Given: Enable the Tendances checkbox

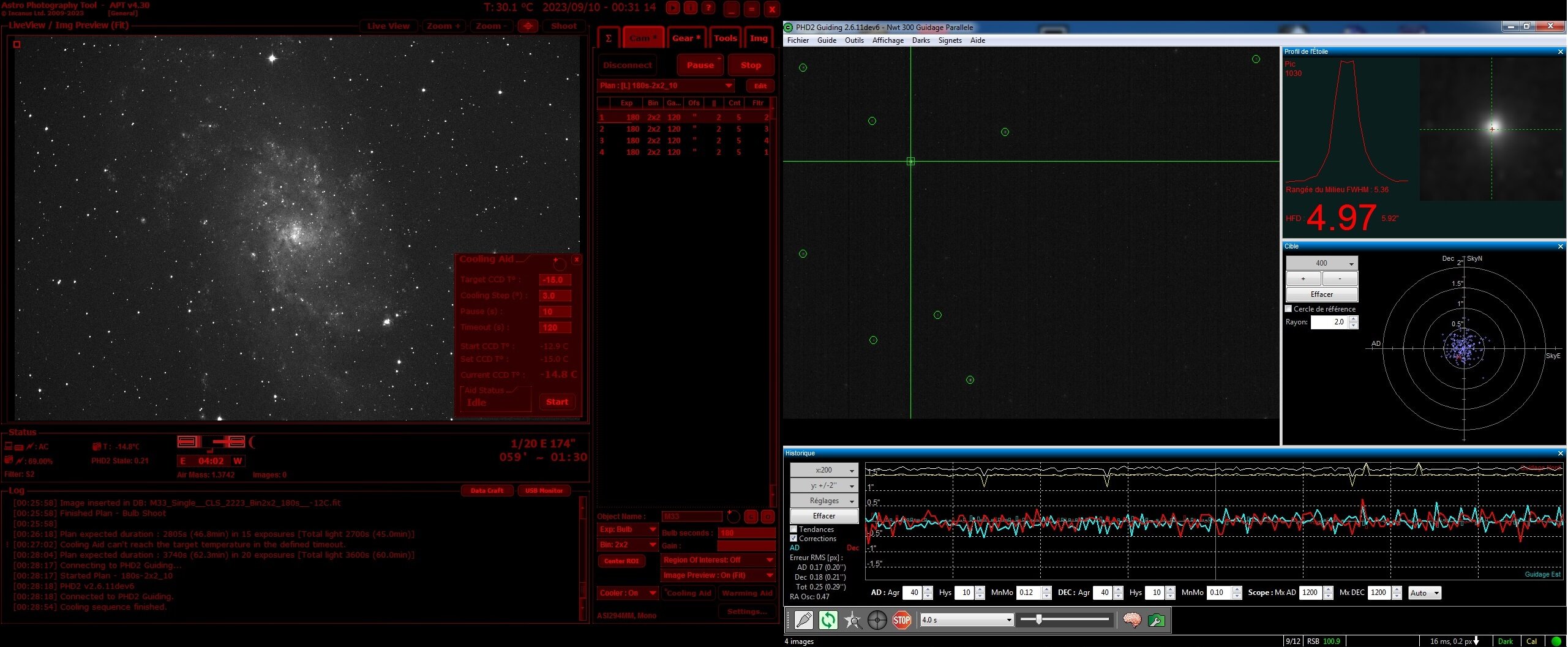Looking at the screenshot, I should [793, 529].
